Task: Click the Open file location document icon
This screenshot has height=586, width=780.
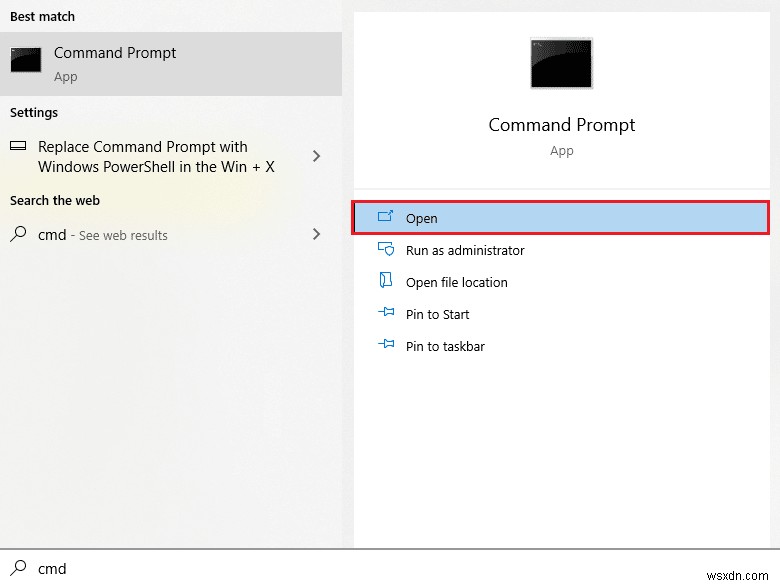Action: (x=386, y=281)
